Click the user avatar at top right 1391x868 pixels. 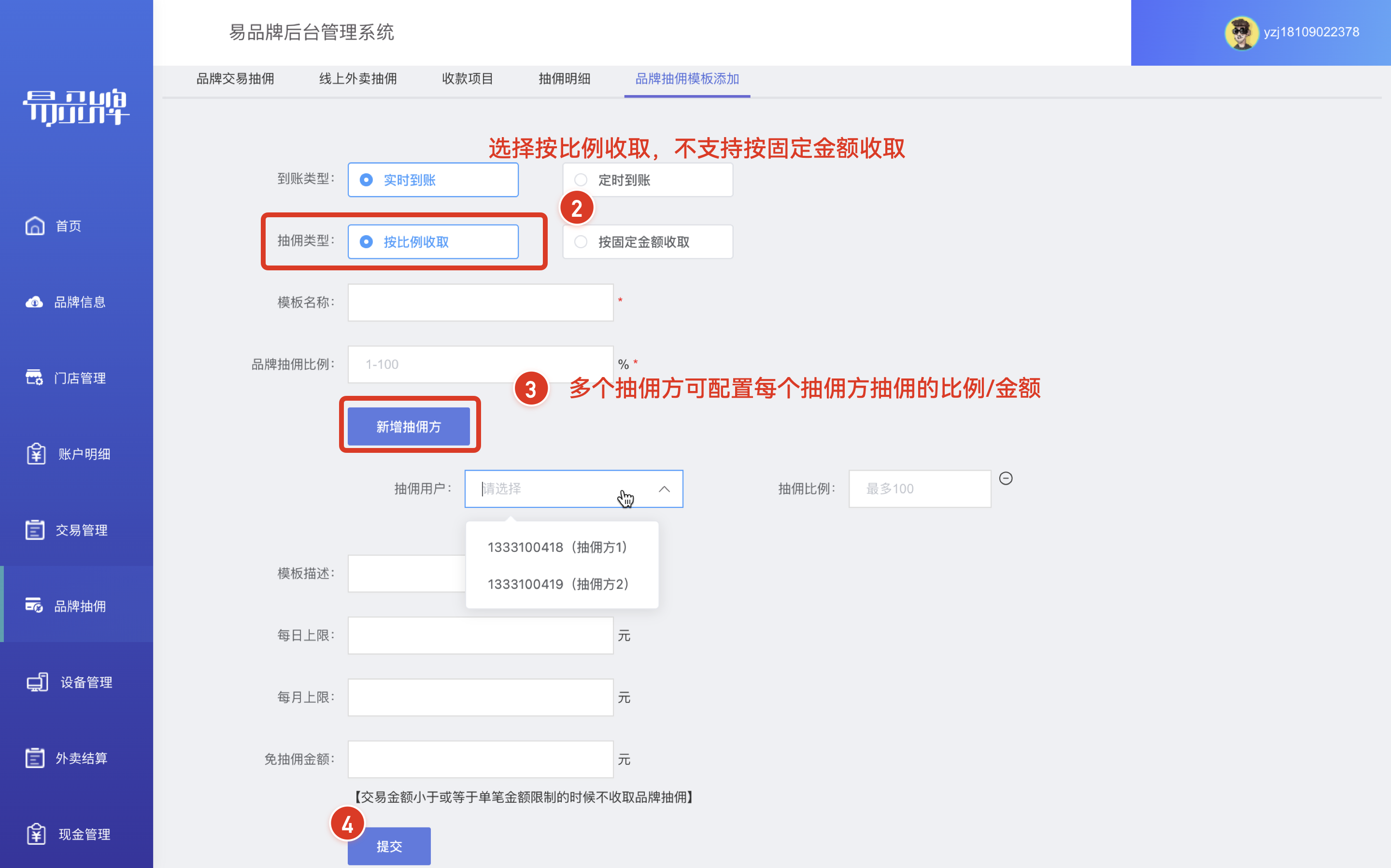[x=1242, y=33]
